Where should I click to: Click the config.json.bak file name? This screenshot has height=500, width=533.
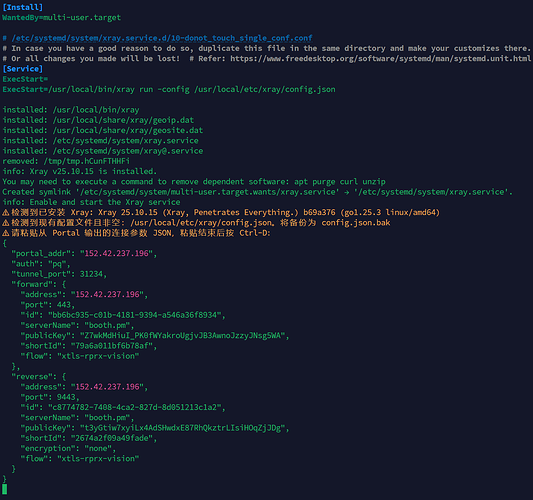356,223
